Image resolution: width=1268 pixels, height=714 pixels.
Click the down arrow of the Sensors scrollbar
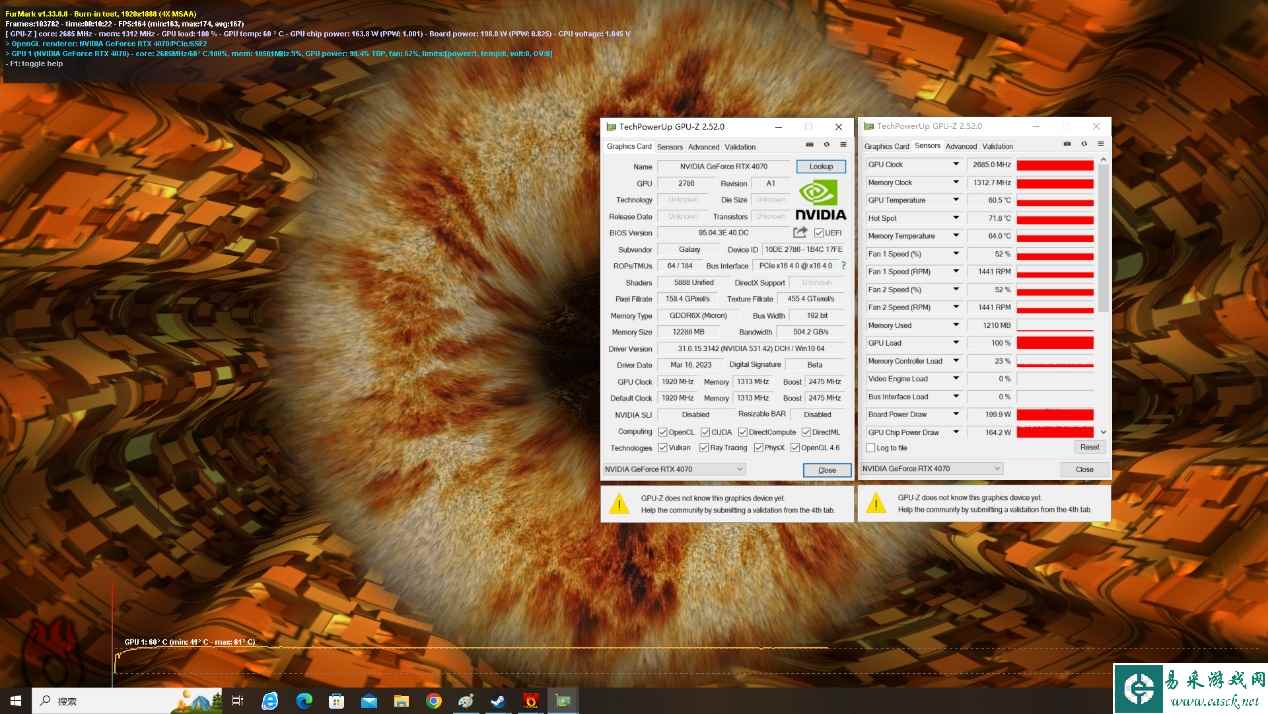[1103, 433]
